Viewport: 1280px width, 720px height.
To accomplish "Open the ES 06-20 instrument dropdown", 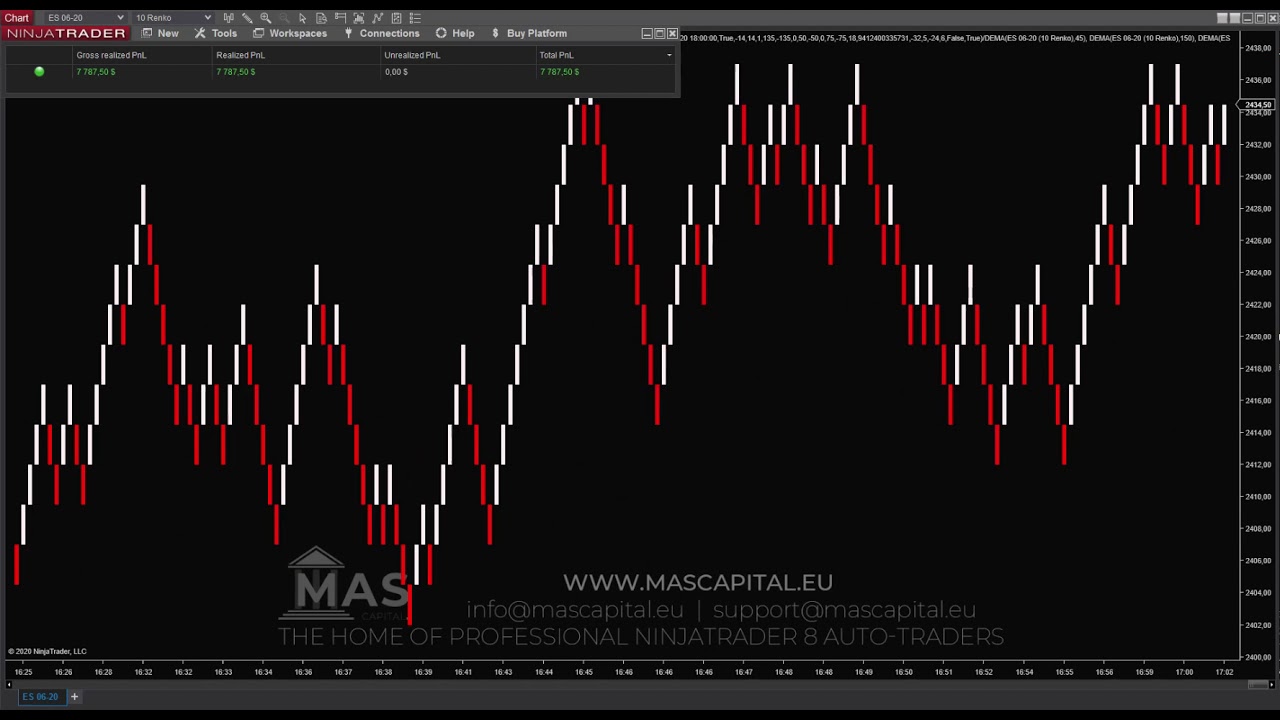I will tap(86, 18).
